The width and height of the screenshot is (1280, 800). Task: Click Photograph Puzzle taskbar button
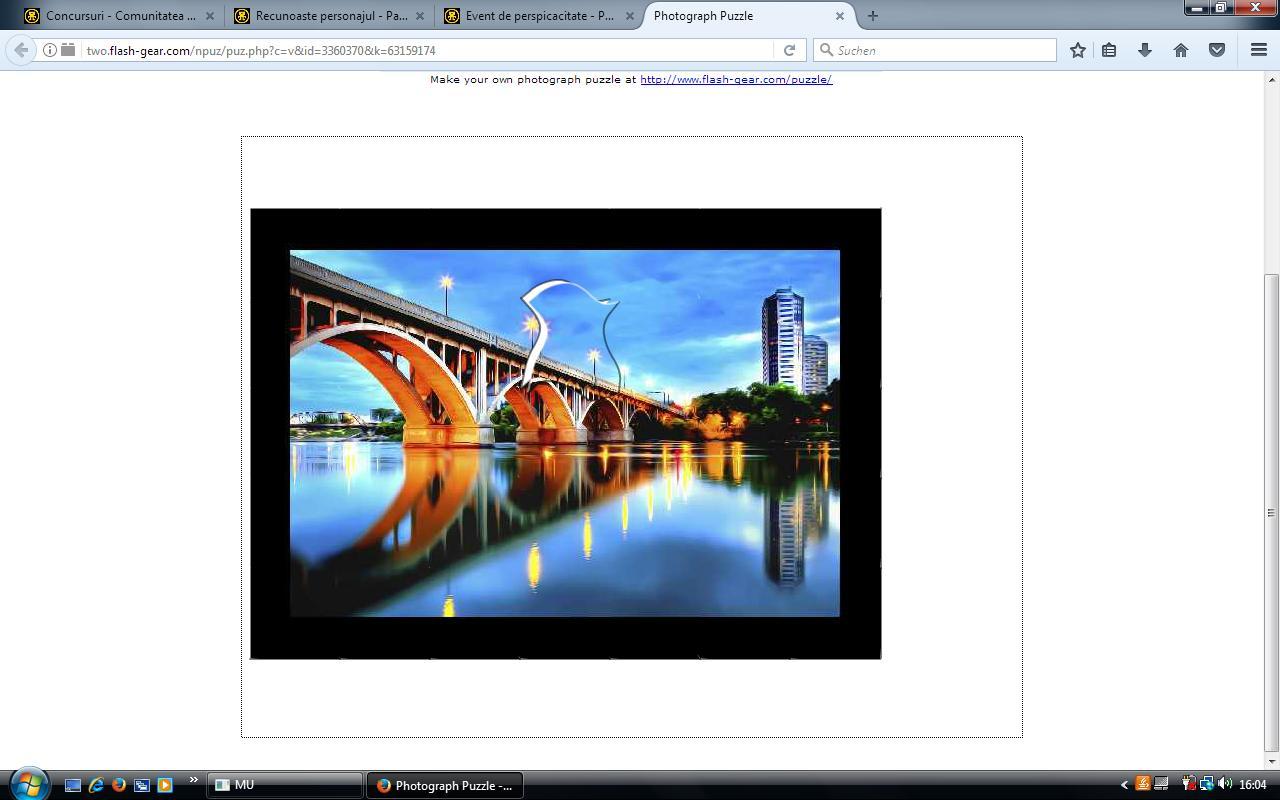445,785
